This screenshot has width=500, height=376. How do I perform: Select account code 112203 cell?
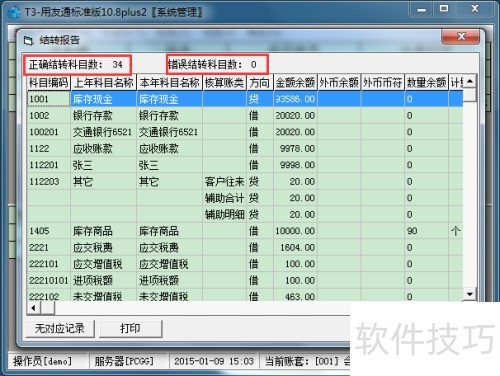pos(49,182)
